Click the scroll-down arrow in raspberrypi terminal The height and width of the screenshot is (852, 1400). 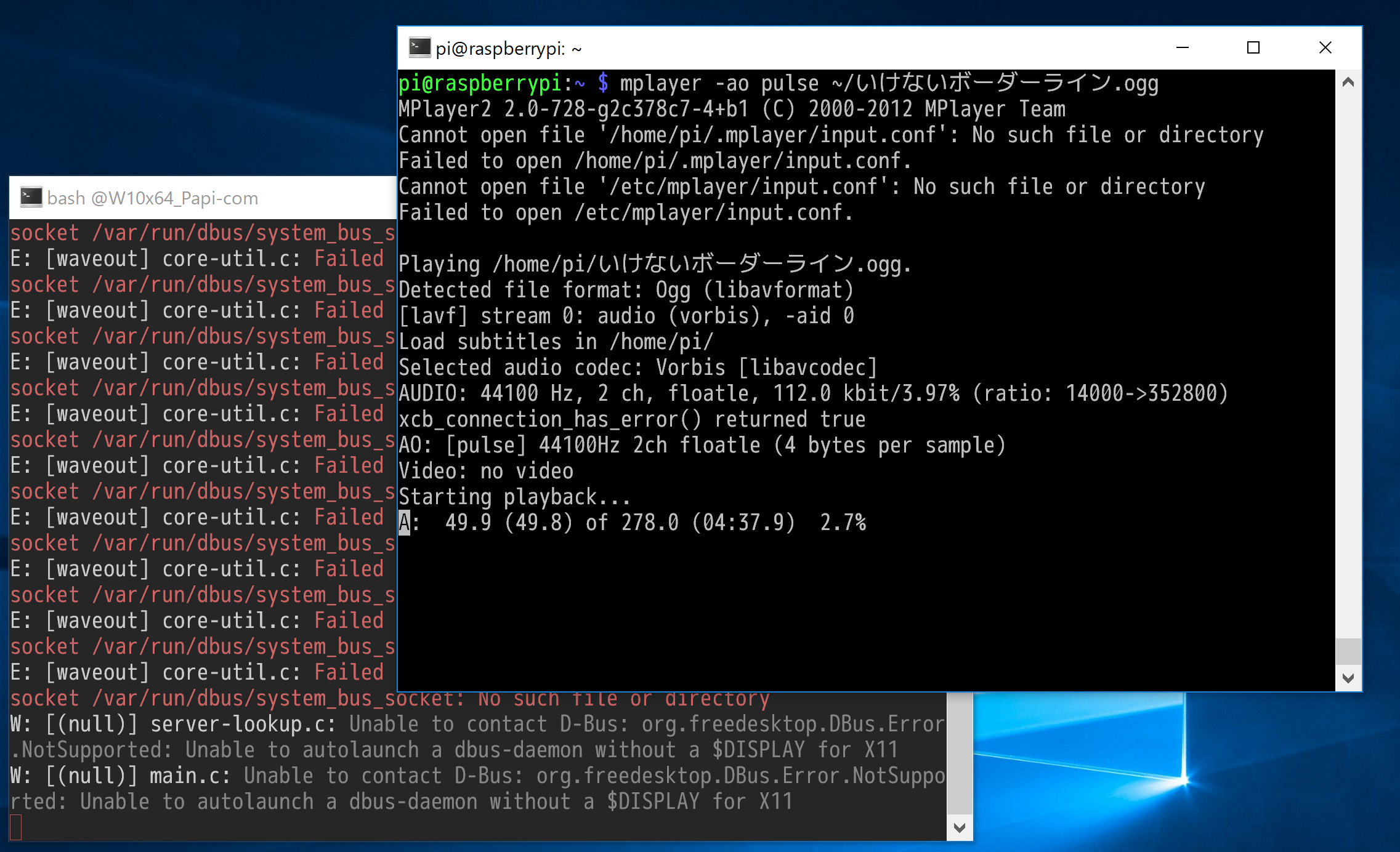click(x=1348, y=678)
